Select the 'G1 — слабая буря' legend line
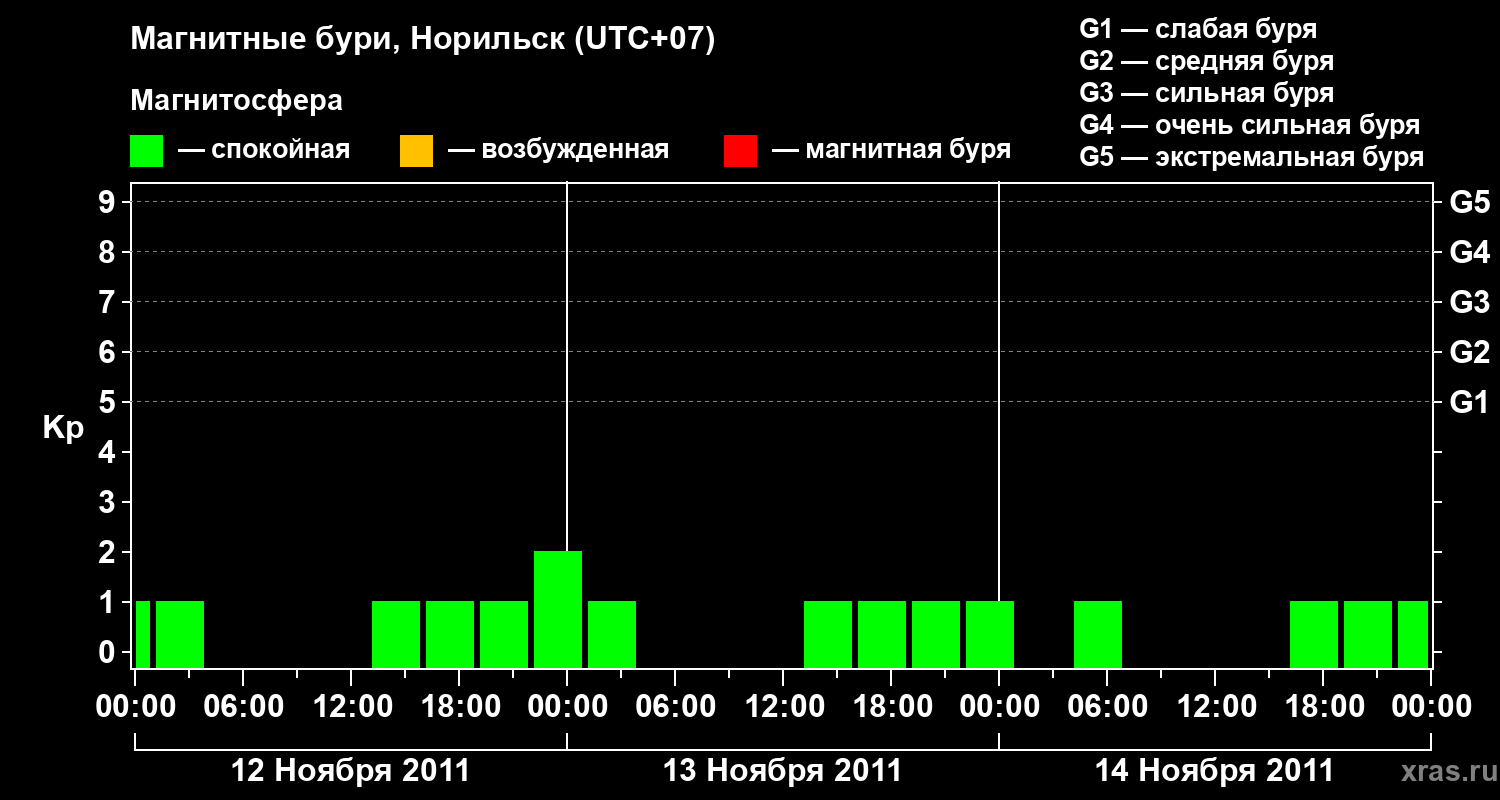This screenshot has width=1500, height=800. 1198,29
